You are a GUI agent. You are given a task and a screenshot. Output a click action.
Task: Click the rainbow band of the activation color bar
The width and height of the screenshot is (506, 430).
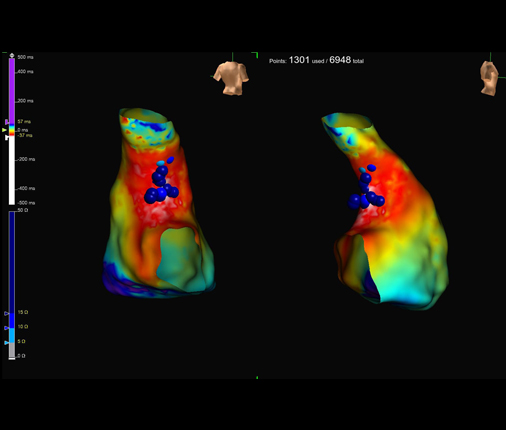click(12, 130)
